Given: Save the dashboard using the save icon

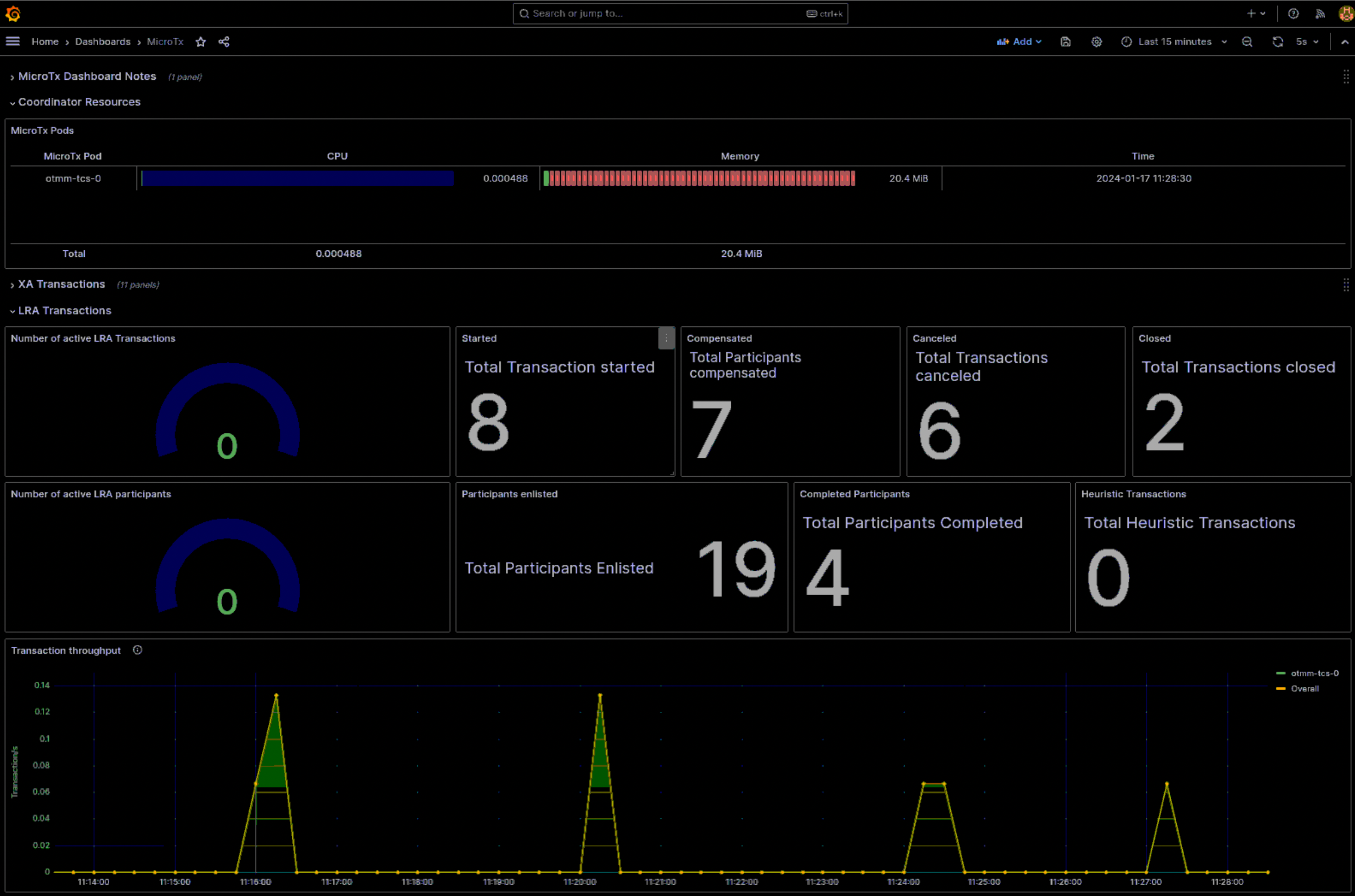Looking at the screenshot, I should (x=1065, y=41).
